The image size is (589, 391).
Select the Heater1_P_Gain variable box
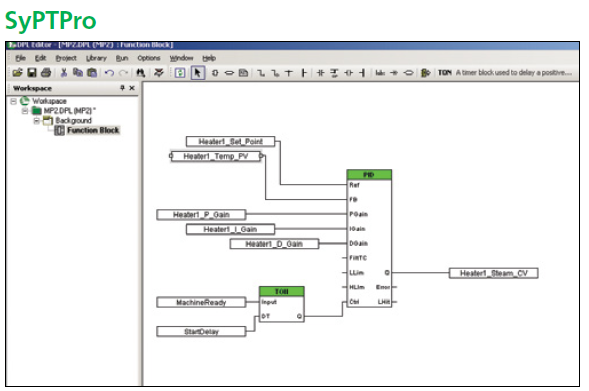pos(201,215)
